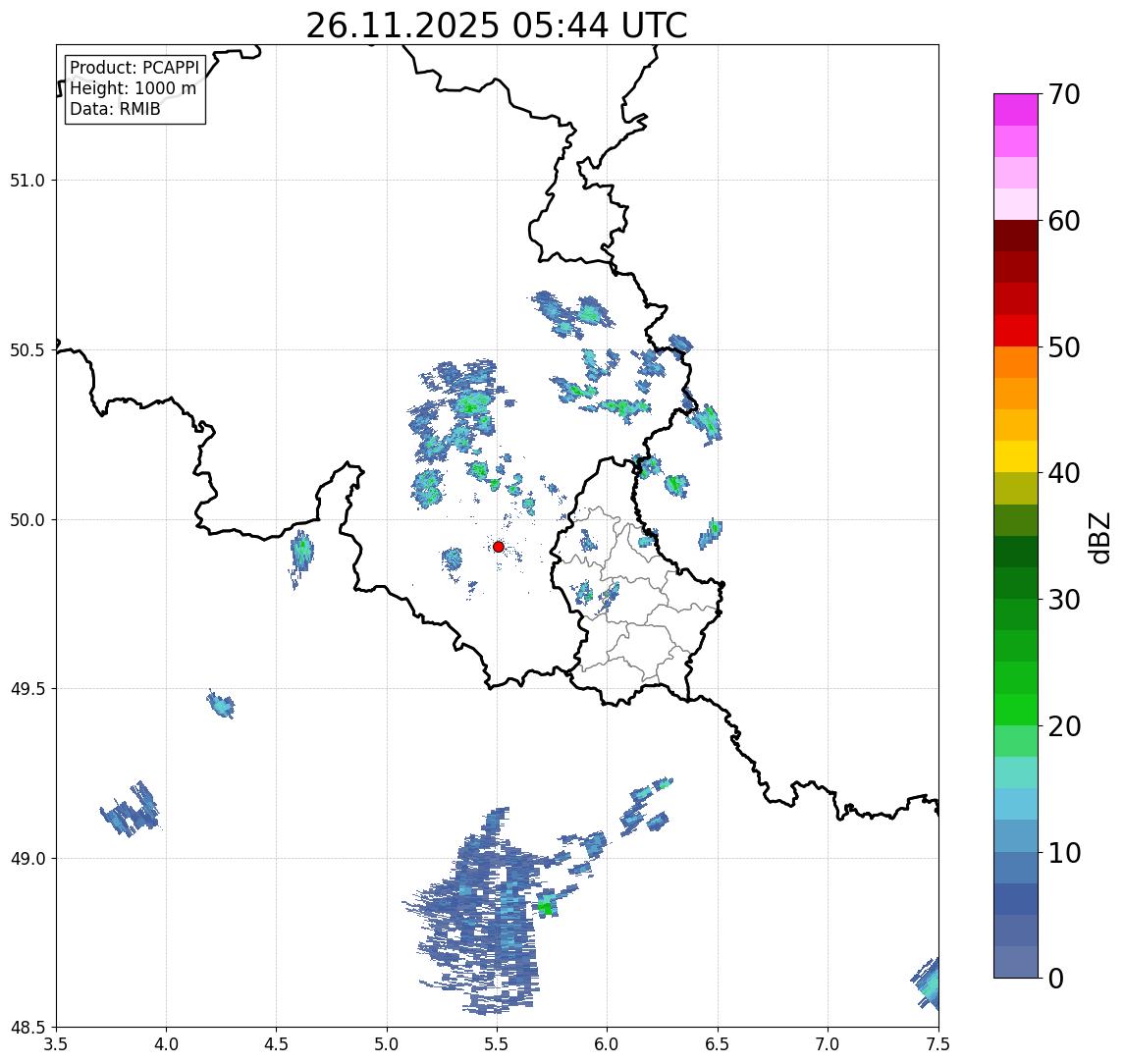Click the latitude axis label 51.0
This screenshot has height=1064, width=1124.
pyautogui.click(x=27, y=180)
